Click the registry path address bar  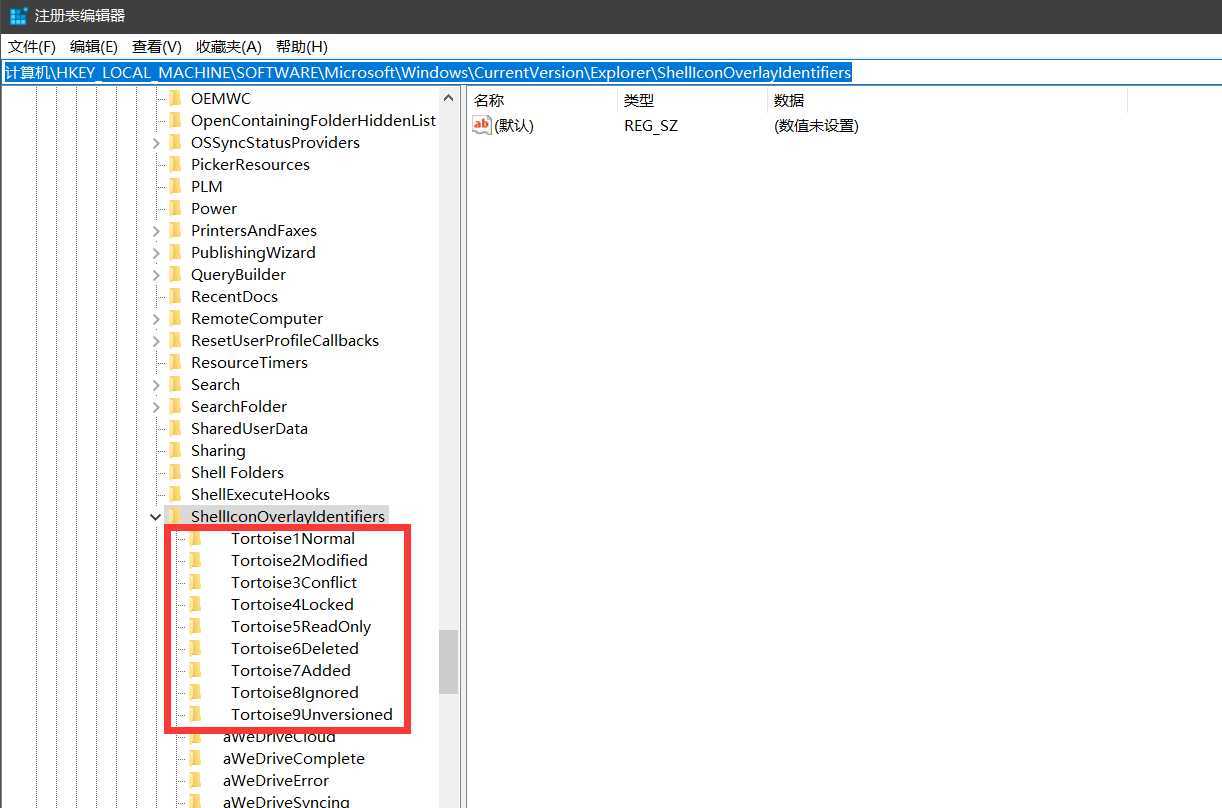point(611,73)
